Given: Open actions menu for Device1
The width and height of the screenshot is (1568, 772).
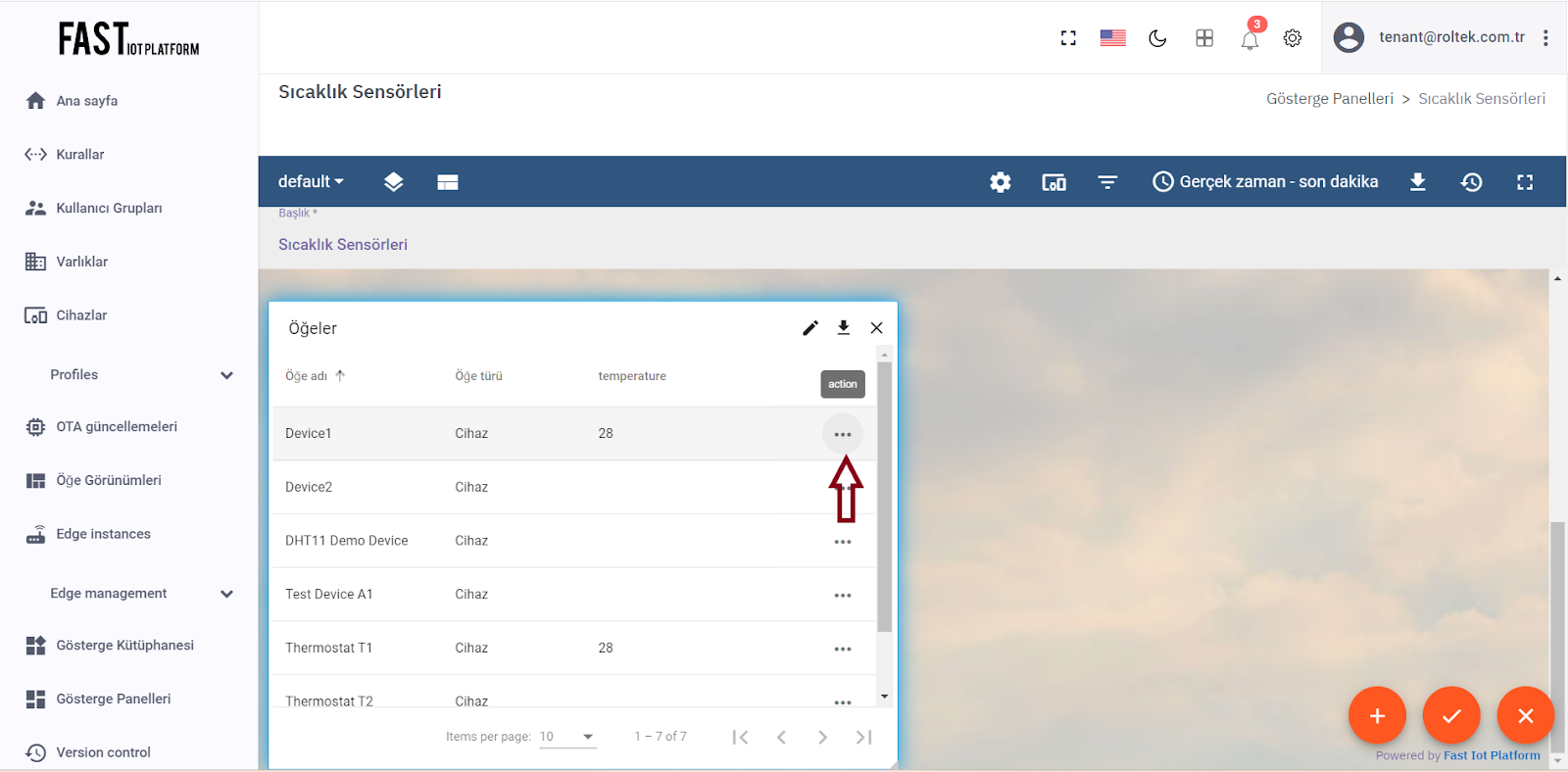Looking at the screenshot, I should click(843, 434).
